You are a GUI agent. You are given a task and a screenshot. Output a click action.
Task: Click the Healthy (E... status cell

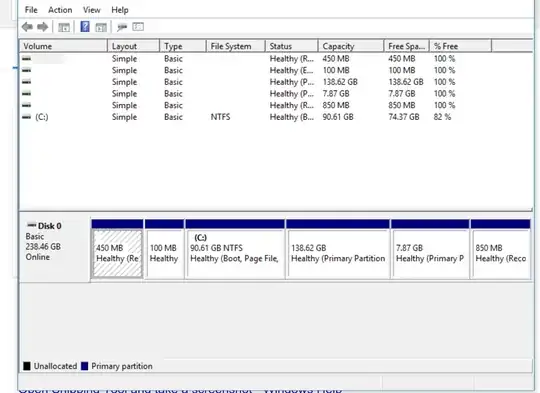pos(292,70)
